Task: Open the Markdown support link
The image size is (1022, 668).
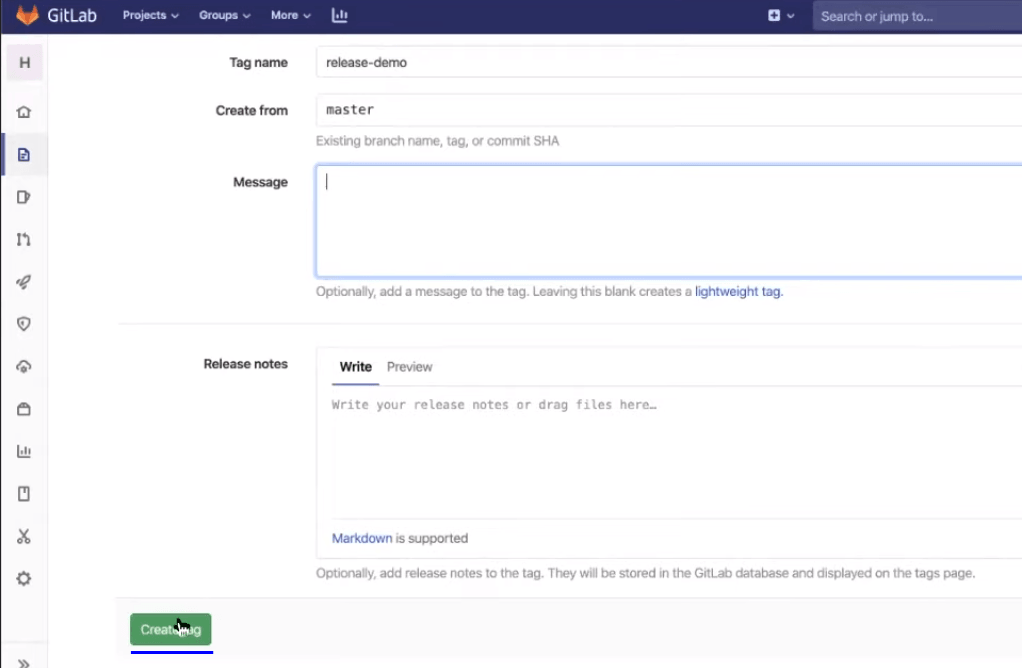Action: pos(362,538)
